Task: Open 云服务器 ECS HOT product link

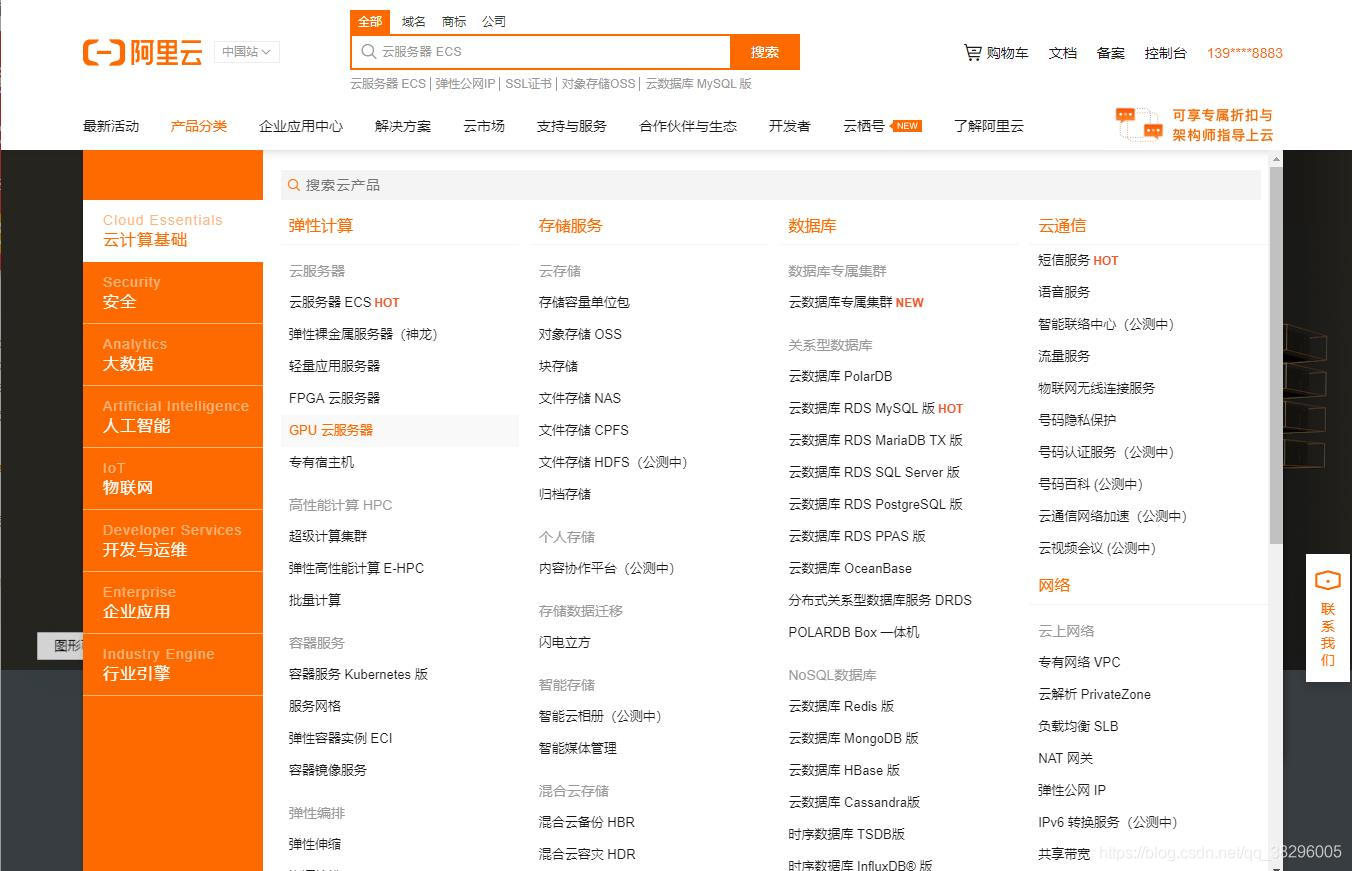Action: click(344, 302)
